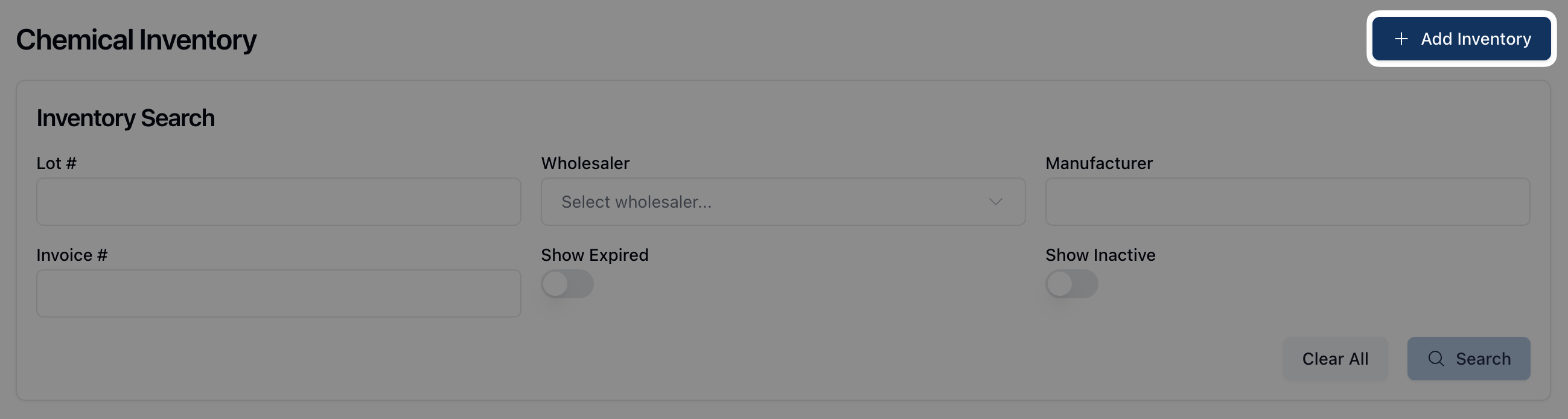
Task: Click the plus icon on Add Inventory
Action: pos(1401,39)
